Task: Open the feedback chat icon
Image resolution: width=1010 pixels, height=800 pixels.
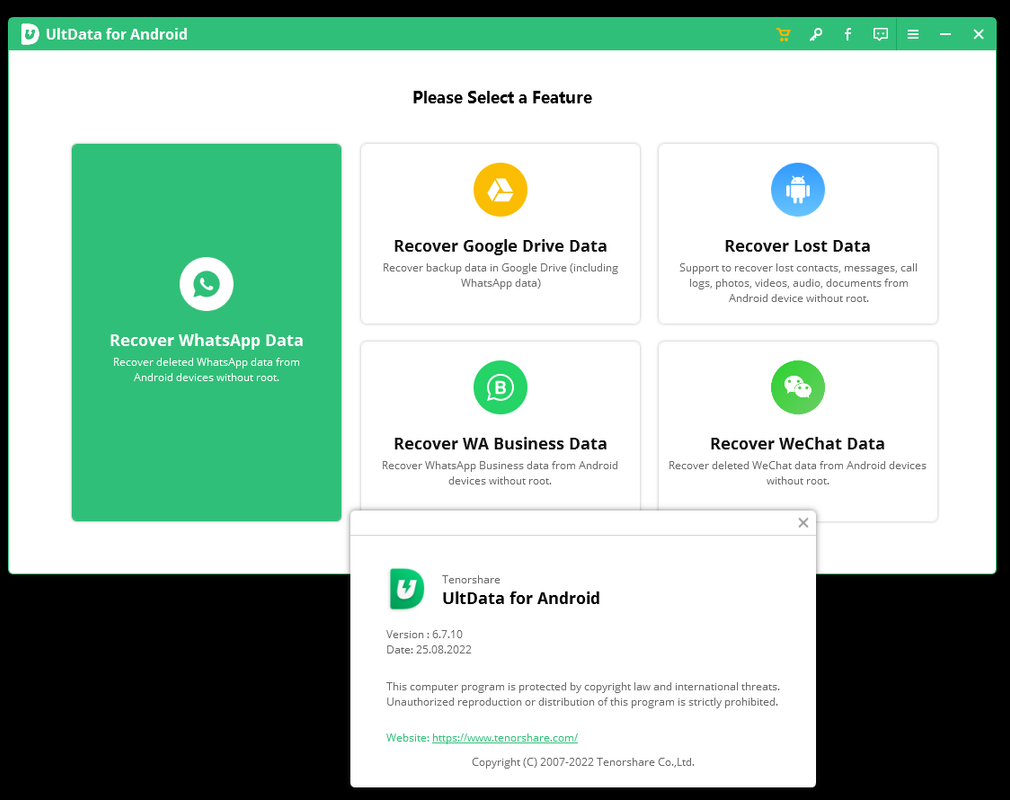Action: (880, 35)
